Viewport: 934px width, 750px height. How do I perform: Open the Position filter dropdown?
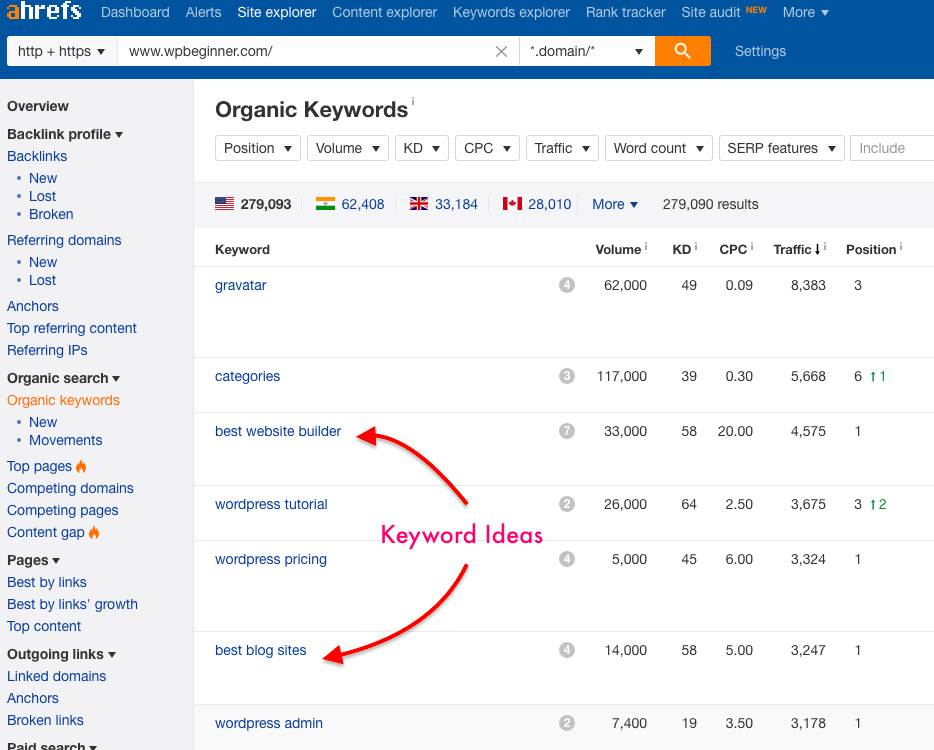click(x=258, y=148)
